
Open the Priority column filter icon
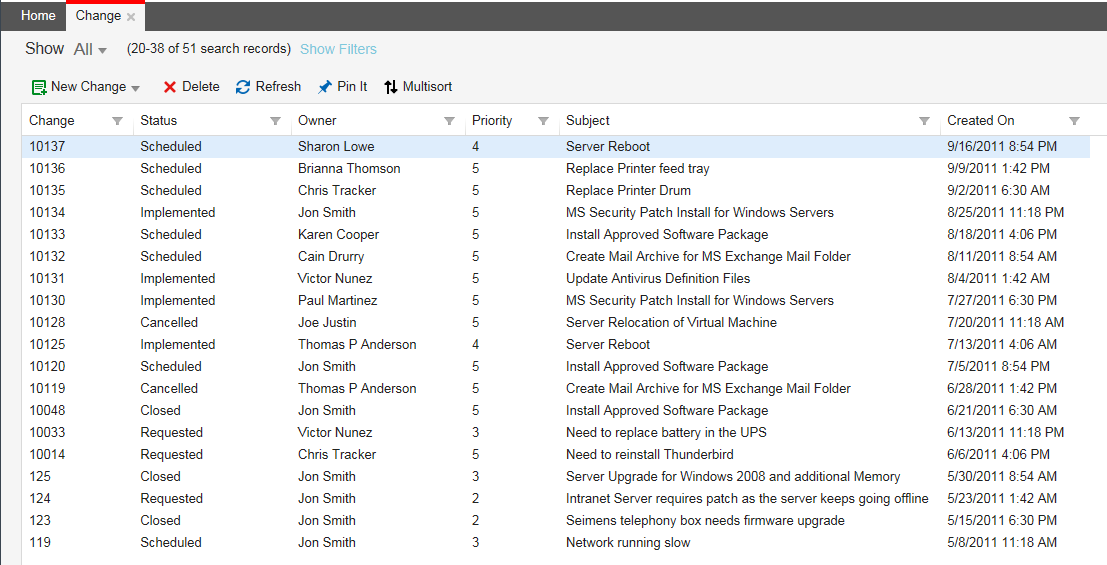pyautogui.click(x=544, y=121)
